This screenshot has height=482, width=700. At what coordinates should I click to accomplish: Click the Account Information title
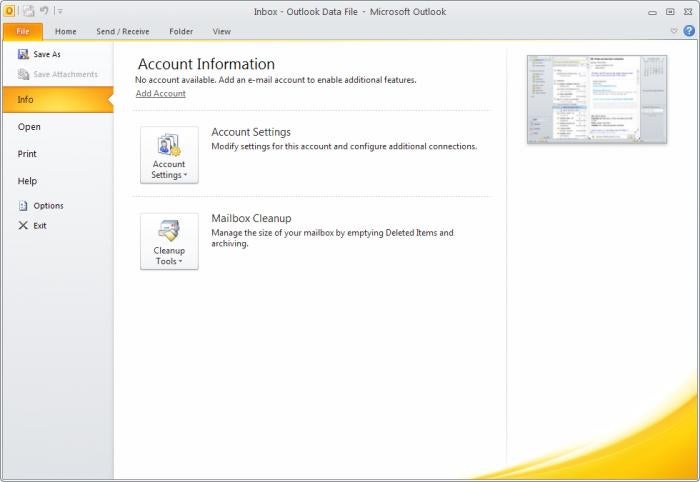click(206, 64)
